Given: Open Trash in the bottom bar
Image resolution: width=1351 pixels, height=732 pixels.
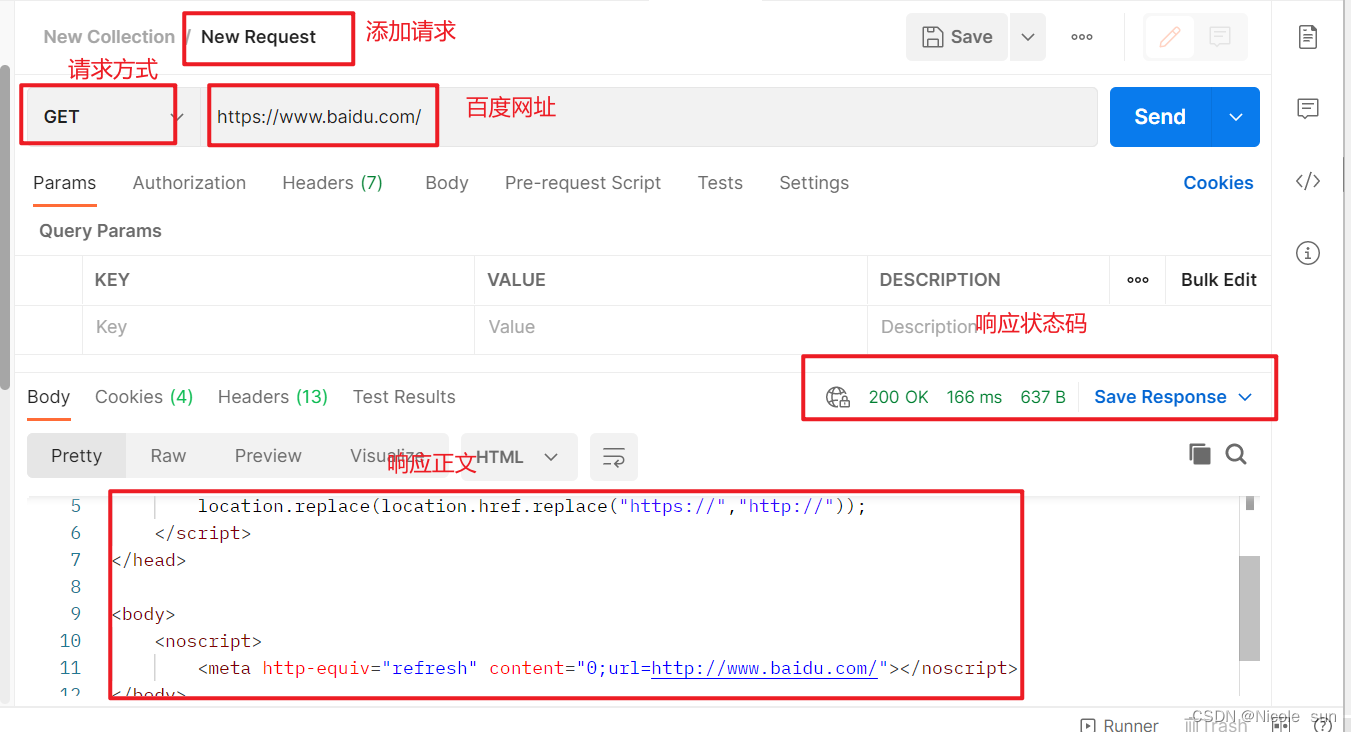Looking at the screenshot, I should click(x=1216, y=725).
